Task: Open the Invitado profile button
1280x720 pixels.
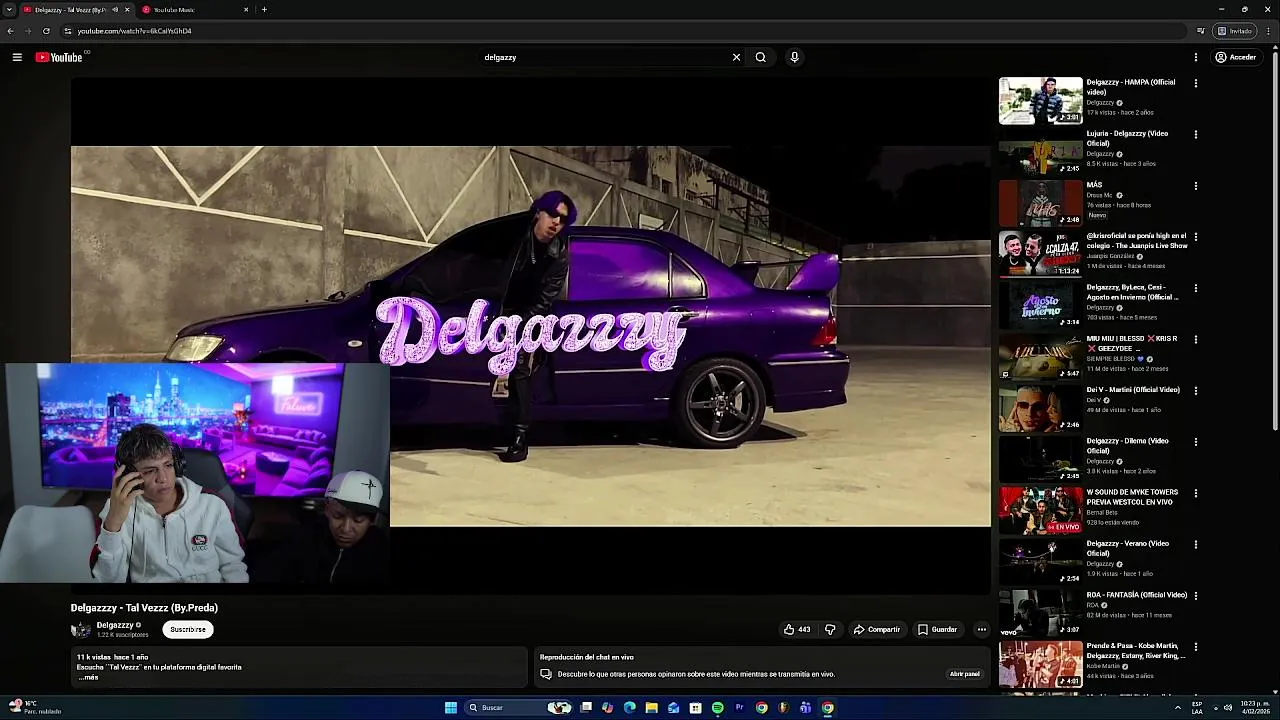Action: 1235,31
